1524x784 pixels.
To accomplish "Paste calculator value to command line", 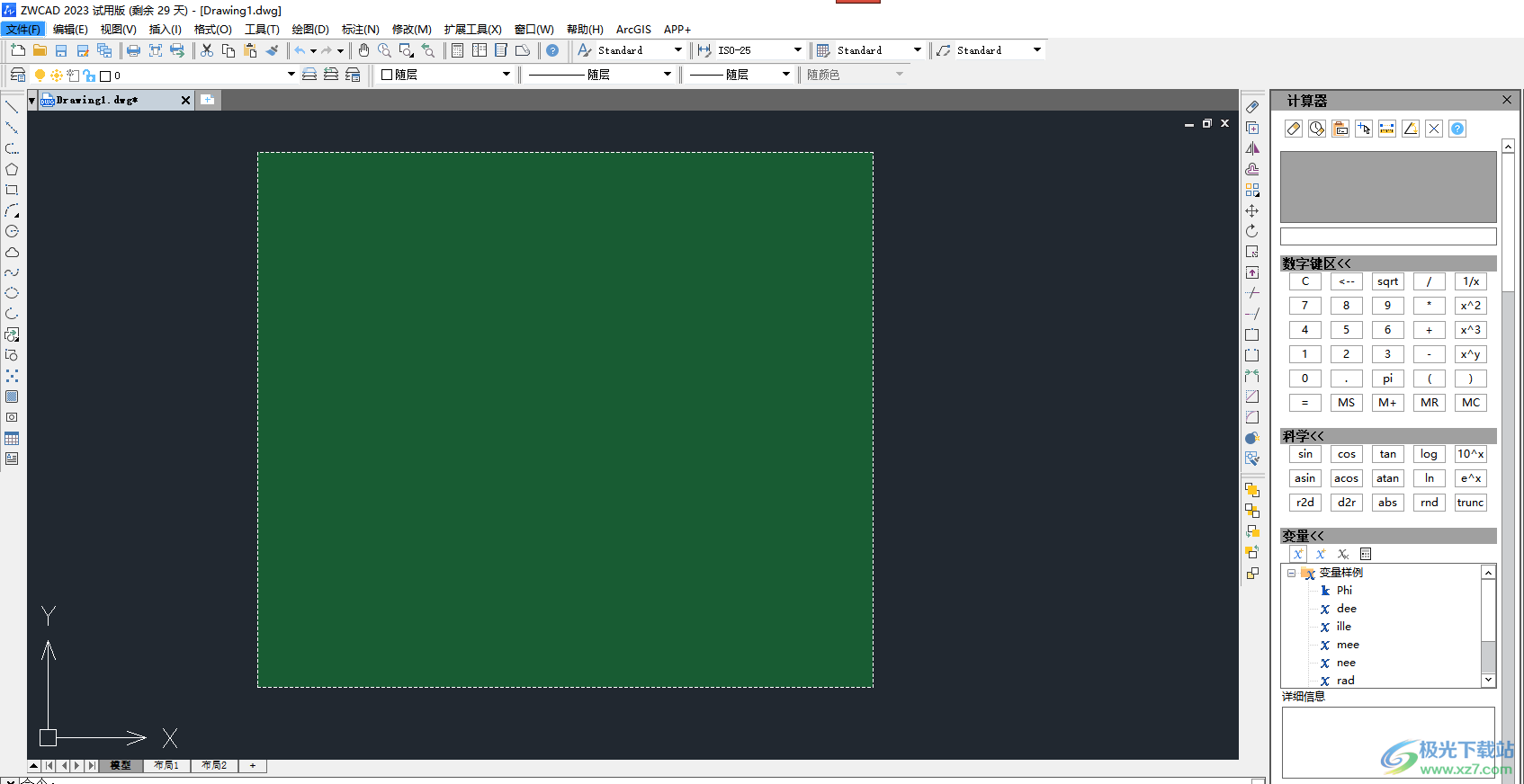I will coord(1340,129).
